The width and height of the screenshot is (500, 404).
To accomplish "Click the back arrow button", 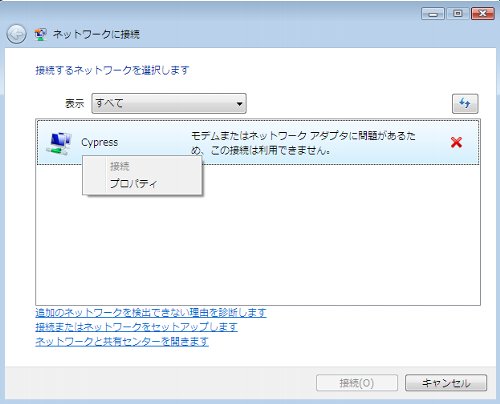I will click(16, 34).
